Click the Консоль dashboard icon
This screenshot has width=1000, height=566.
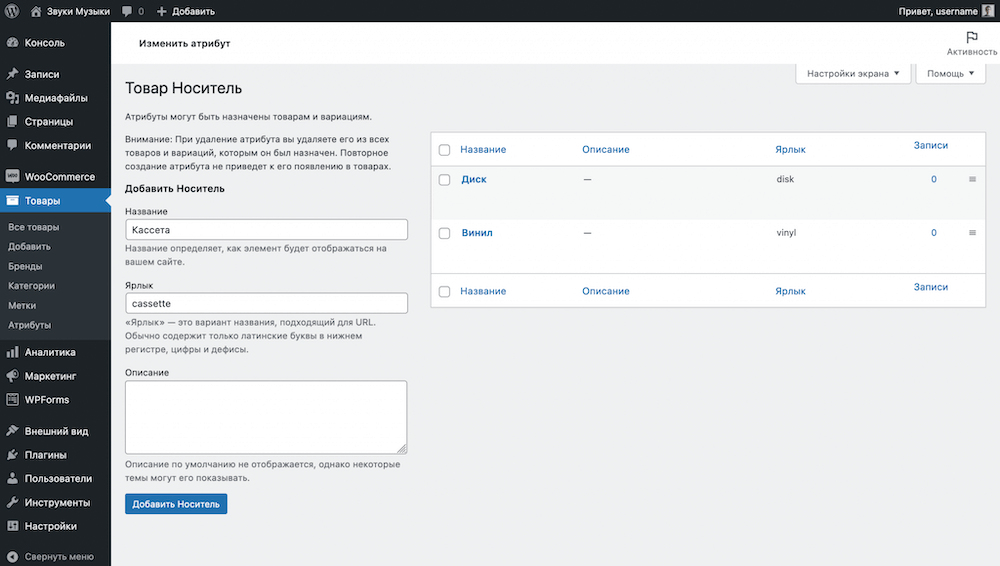tap(12, 43)
